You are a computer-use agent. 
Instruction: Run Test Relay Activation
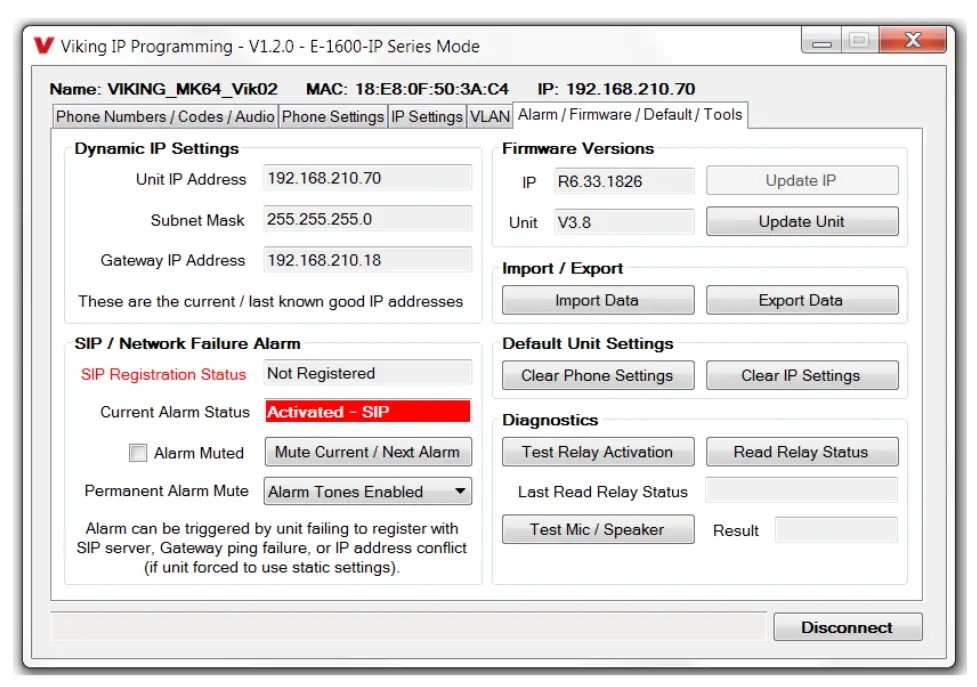pos(598,452)
